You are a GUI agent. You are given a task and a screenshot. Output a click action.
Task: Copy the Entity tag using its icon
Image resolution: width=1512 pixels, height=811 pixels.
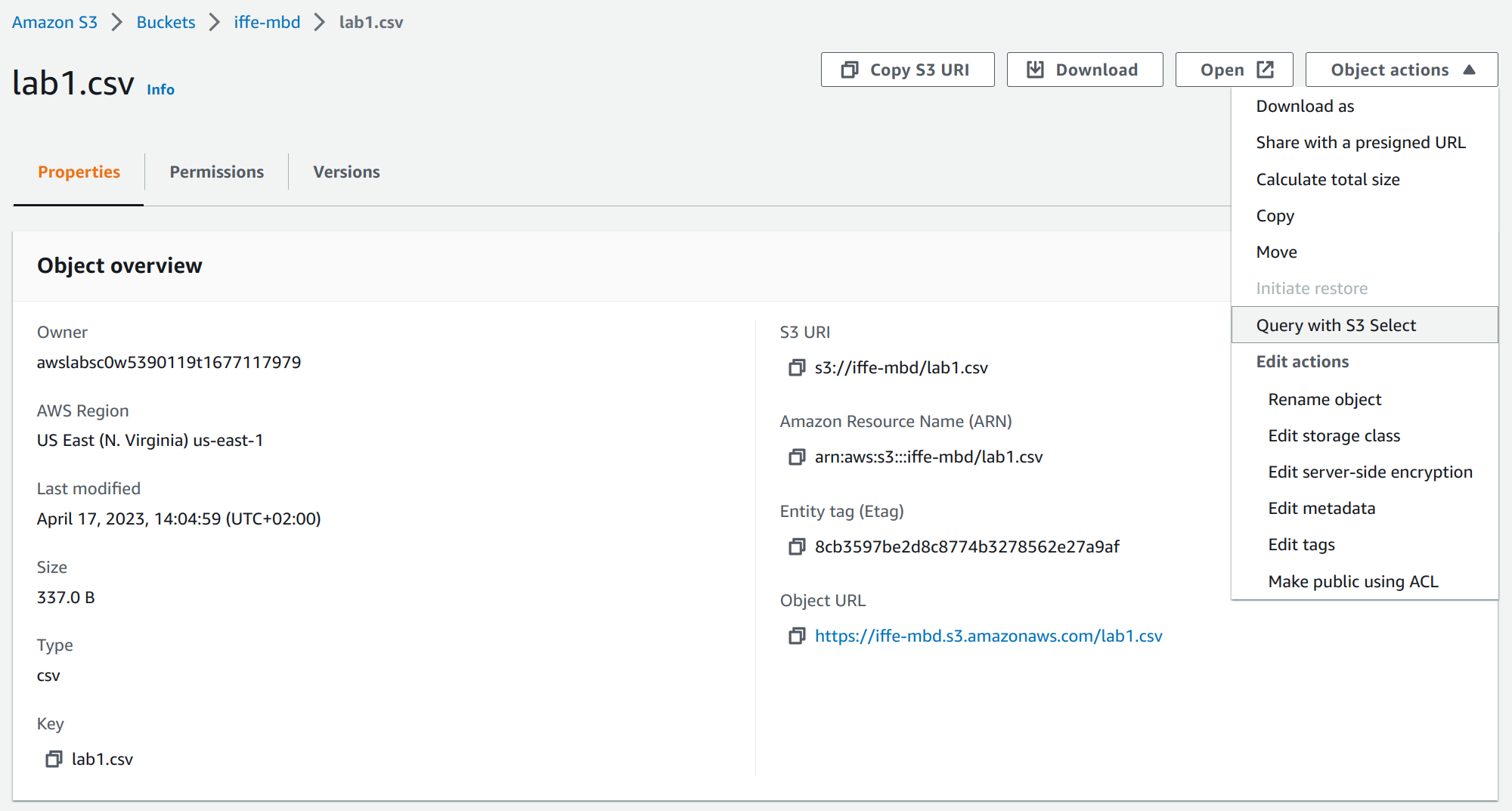[x=797, y=546]
